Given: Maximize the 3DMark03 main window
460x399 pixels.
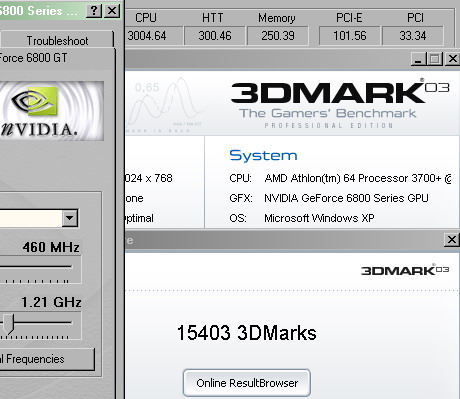Looking at the screenshot, I should coord(434,59).
